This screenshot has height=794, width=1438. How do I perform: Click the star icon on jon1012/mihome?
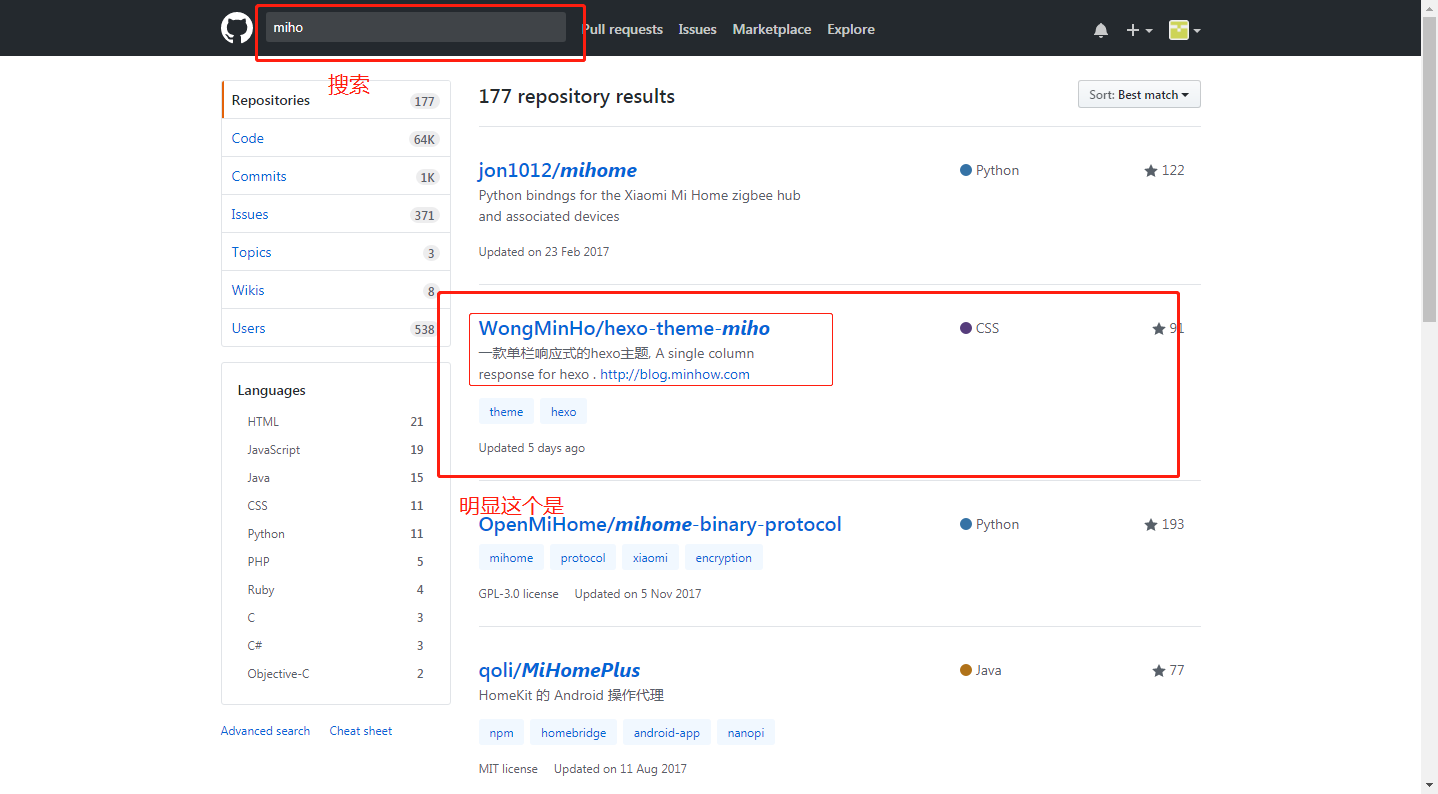coord(1151,171)
